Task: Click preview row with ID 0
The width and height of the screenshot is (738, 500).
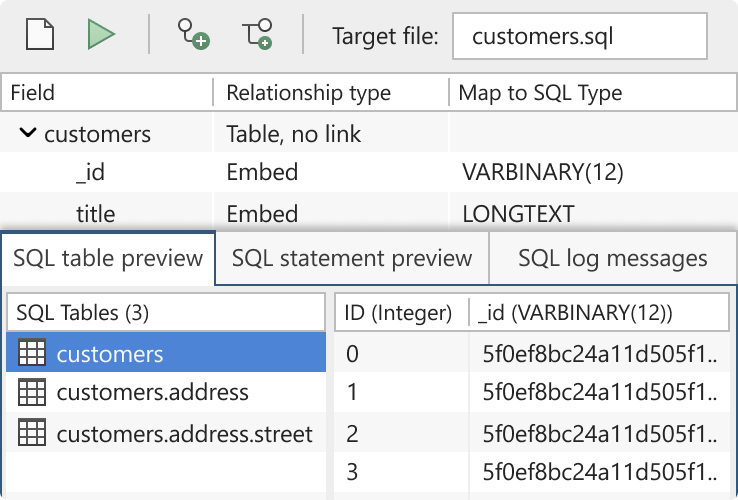Action: pyautogui.click(x=532, y=353)
